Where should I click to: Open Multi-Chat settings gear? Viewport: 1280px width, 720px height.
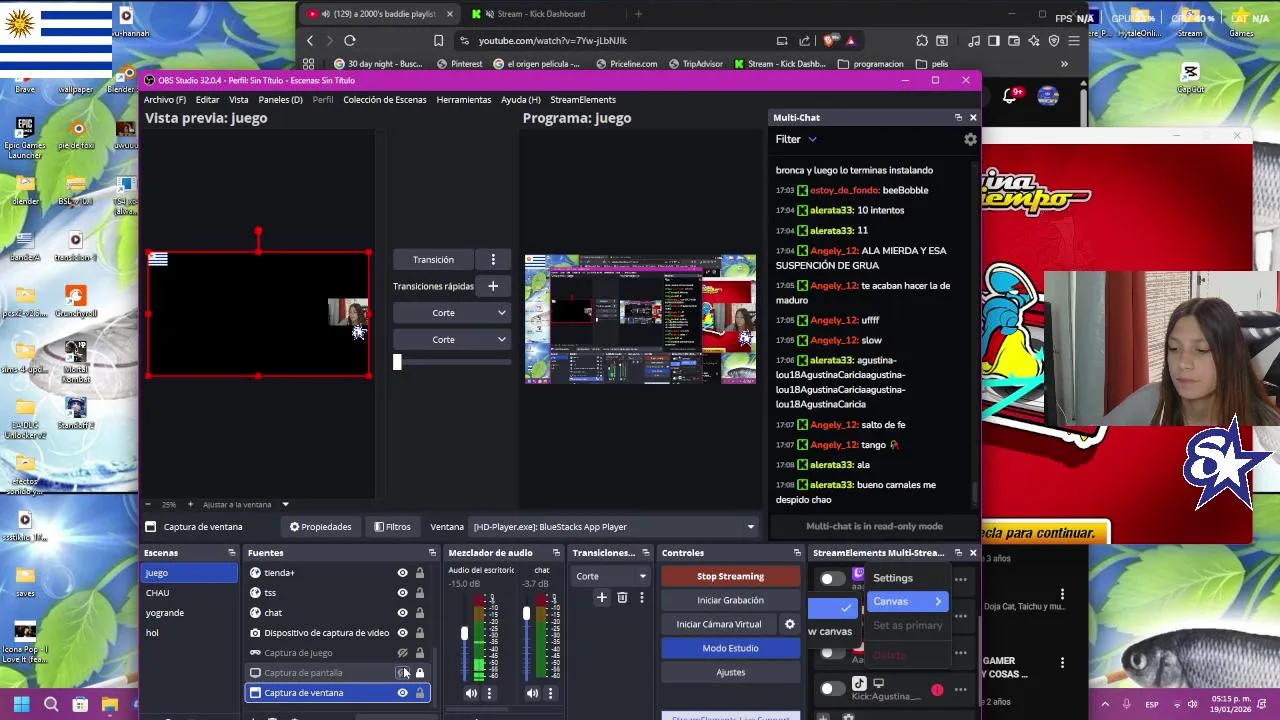pos(970,140)
